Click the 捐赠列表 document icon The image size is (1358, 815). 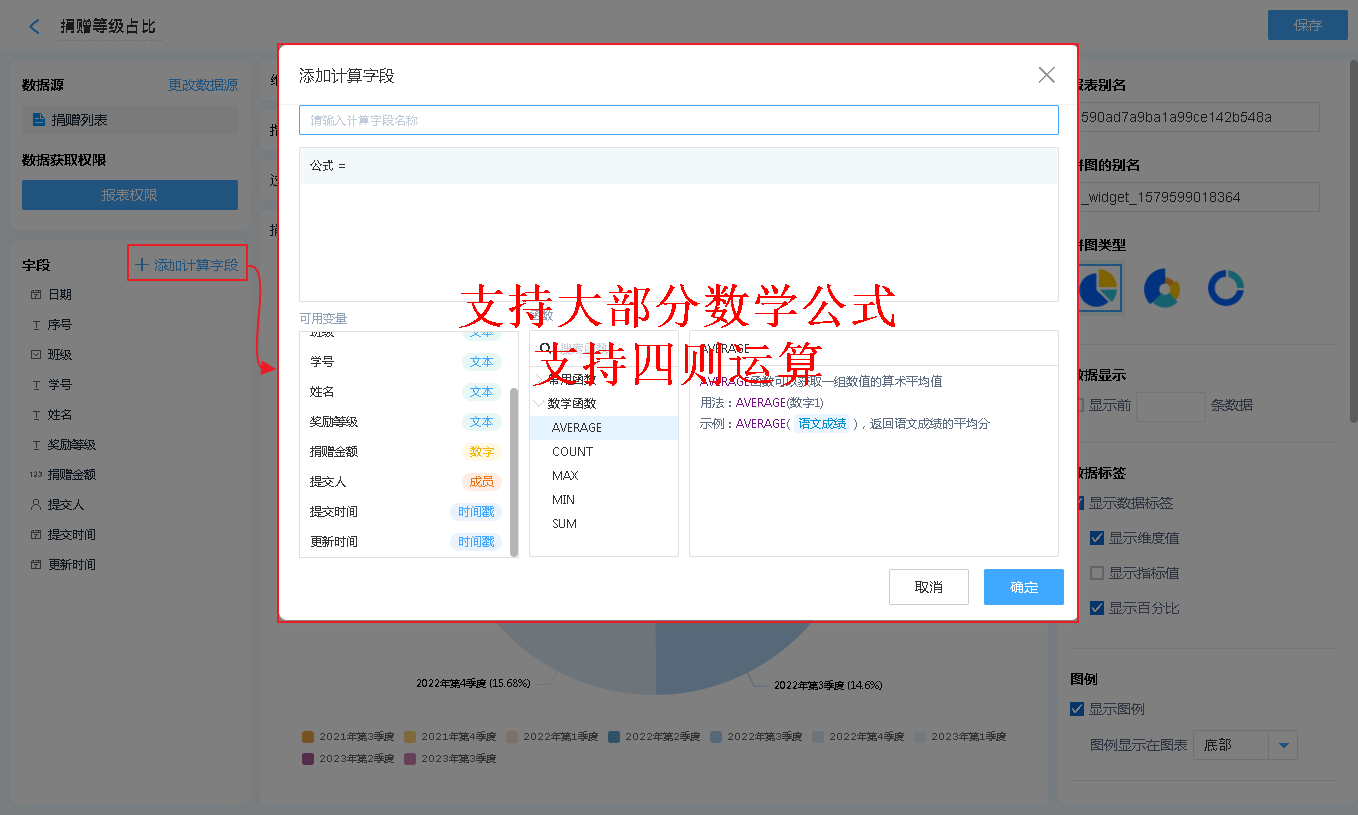39,120
